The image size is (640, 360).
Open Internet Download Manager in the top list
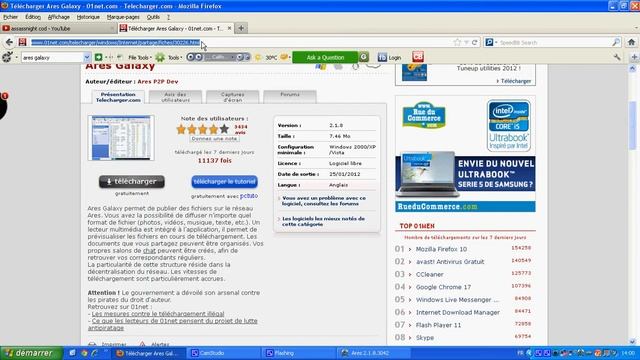click(458, 312)
